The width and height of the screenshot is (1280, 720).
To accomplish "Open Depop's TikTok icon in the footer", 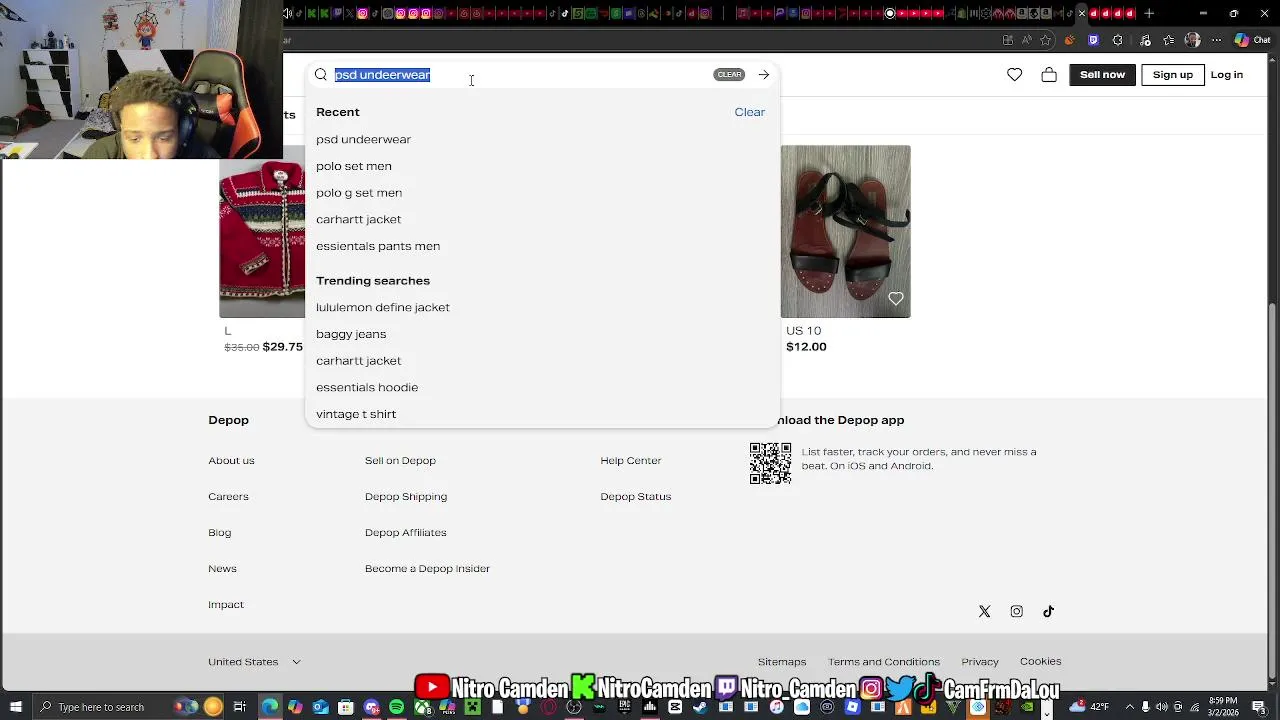I will pyautogui.click(x=1049, y=611).
